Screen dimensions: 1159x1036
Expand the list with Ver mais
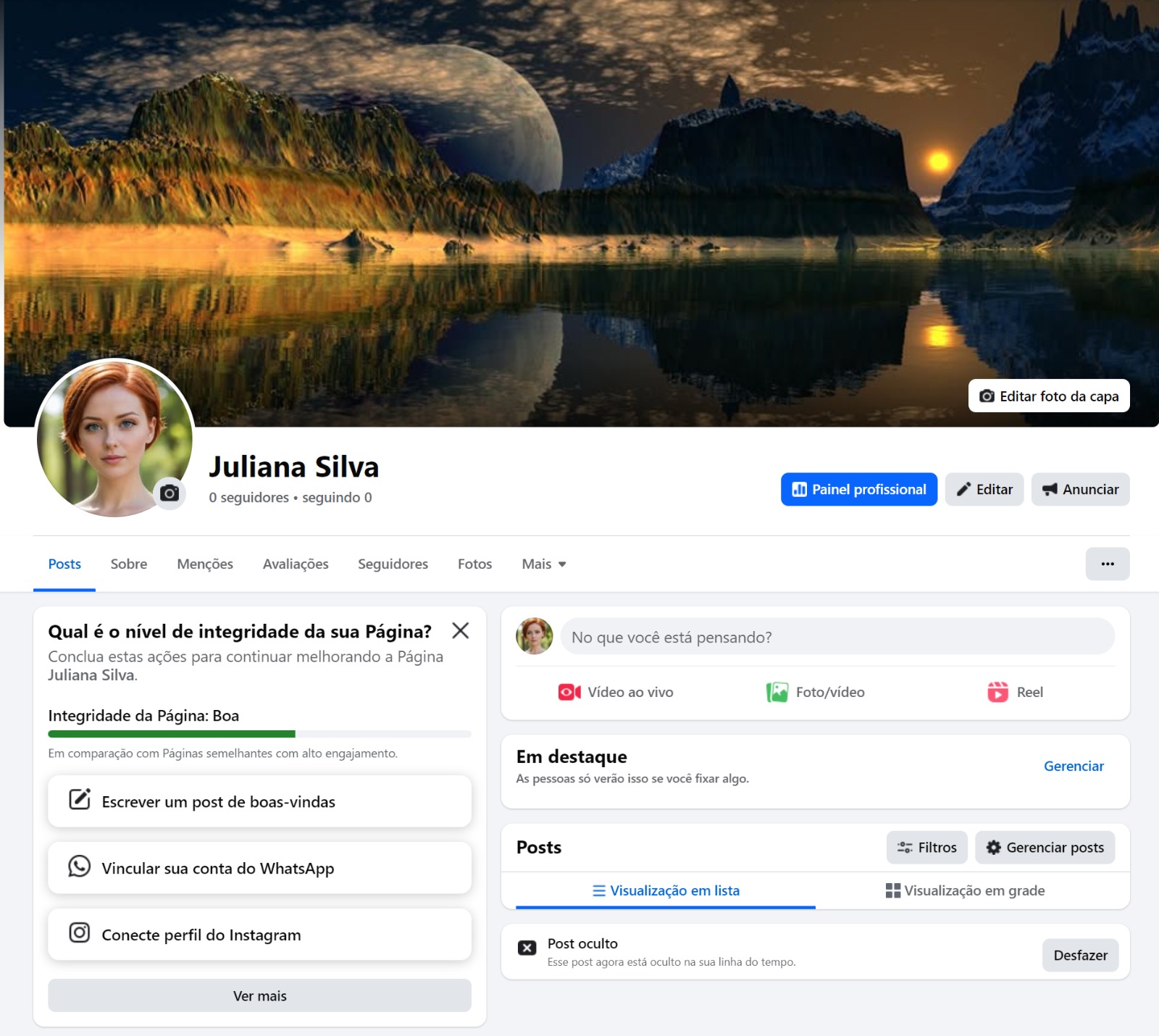[259, 995]
